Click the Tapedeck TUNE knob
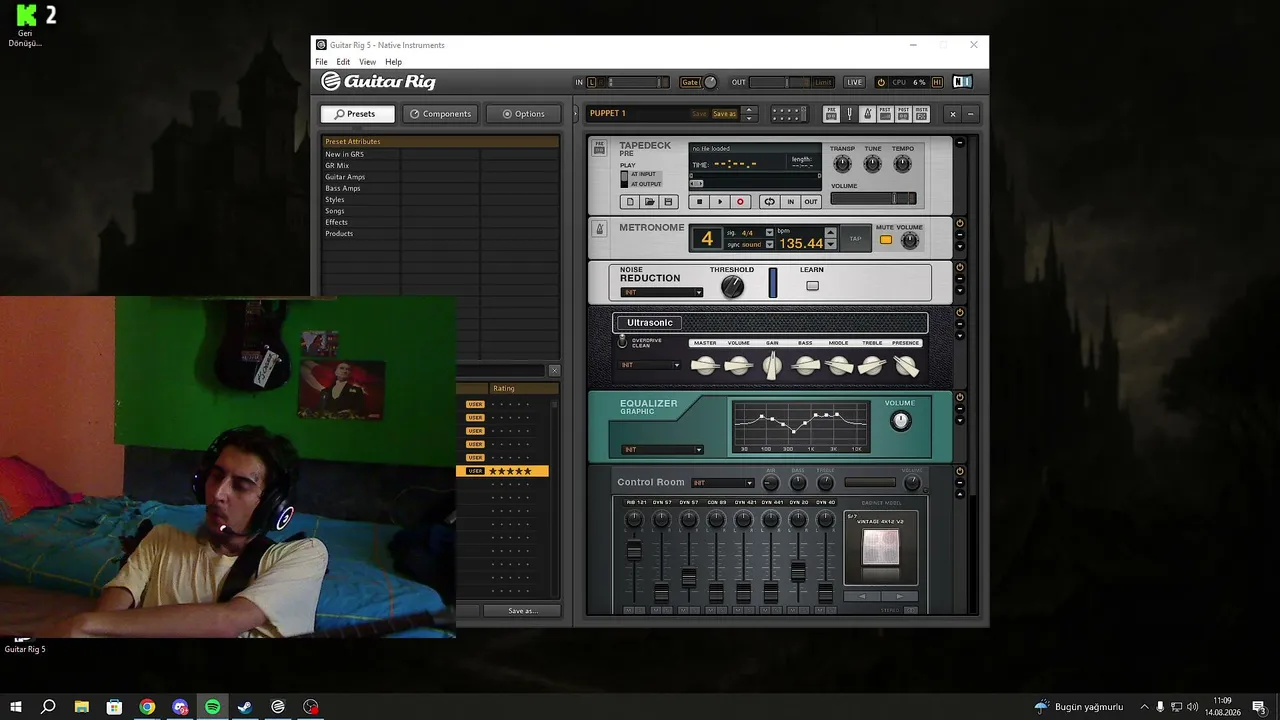The width and height of the screenshot is (1280, 720). pyautogui.click(x=873, y=163)
